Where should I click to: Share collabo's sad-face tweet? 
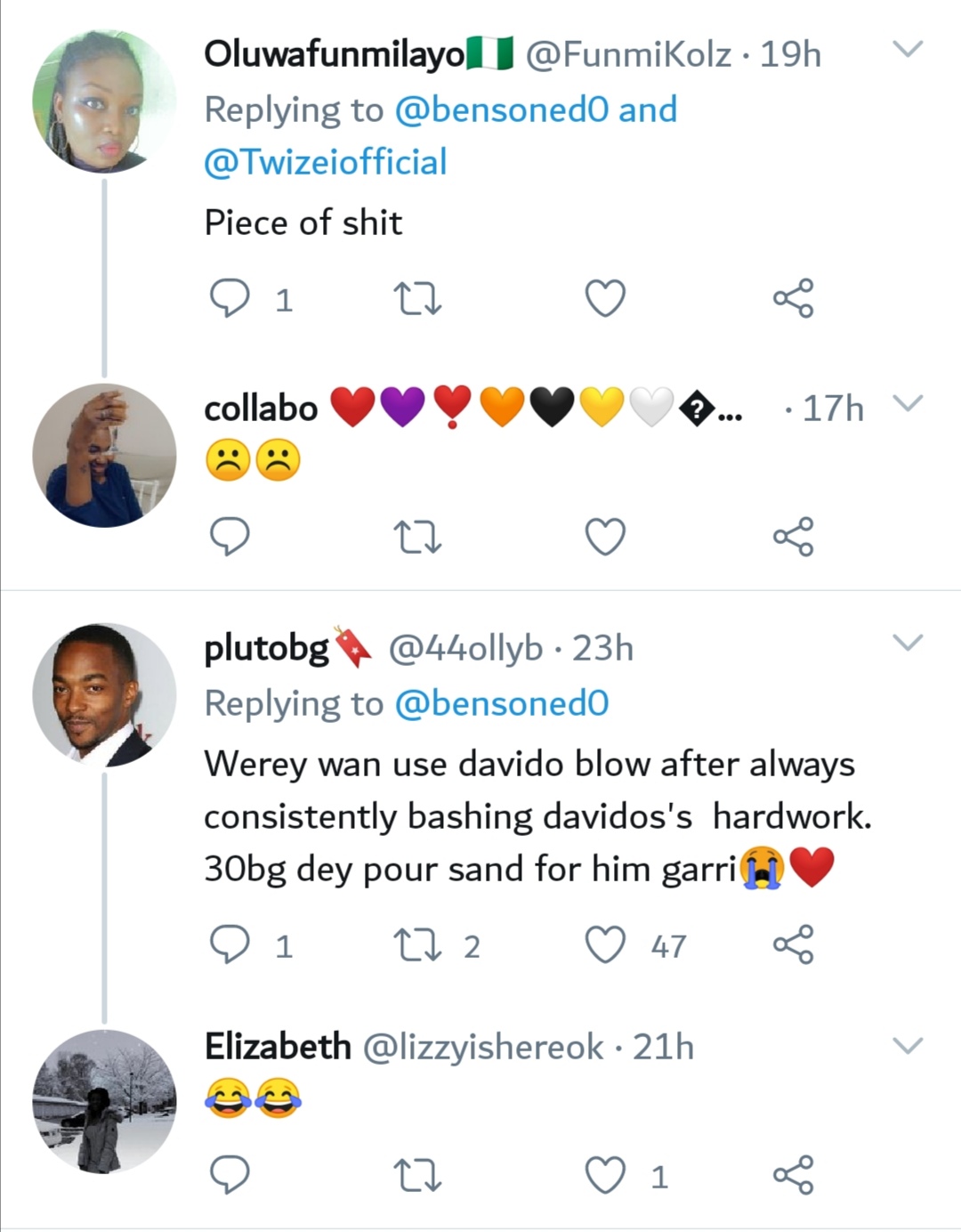tap(793, 537)
